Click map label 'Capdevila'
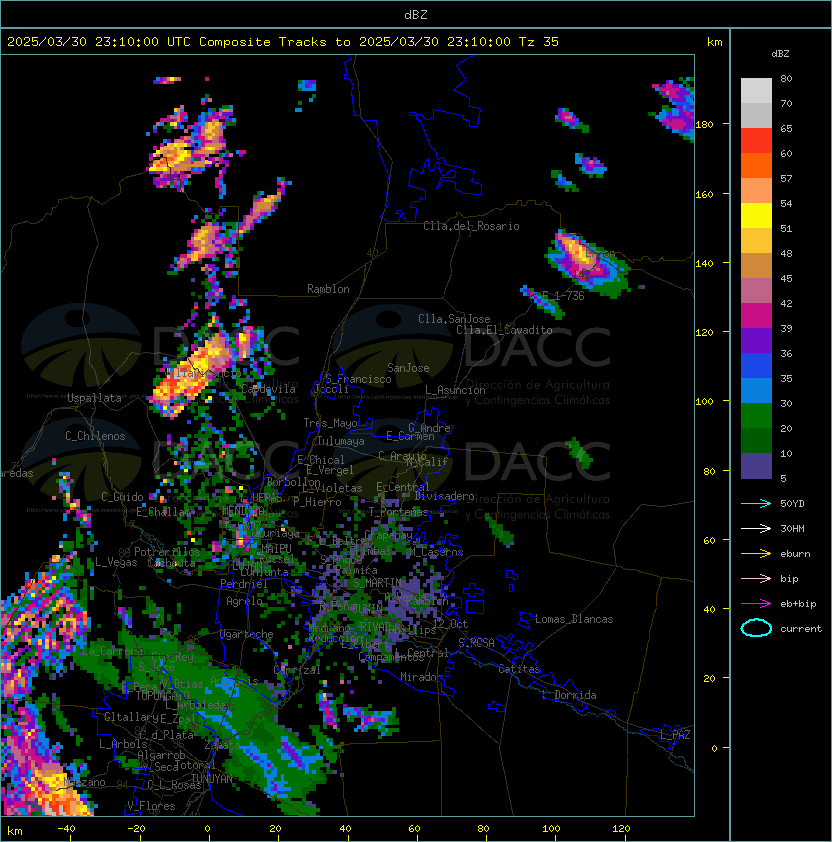 tap(268, 389)
